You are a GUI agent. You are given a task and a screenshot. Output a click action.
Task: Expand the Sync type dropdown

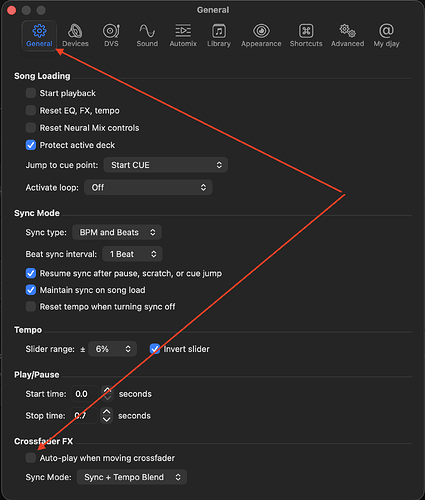coord(117,232)
